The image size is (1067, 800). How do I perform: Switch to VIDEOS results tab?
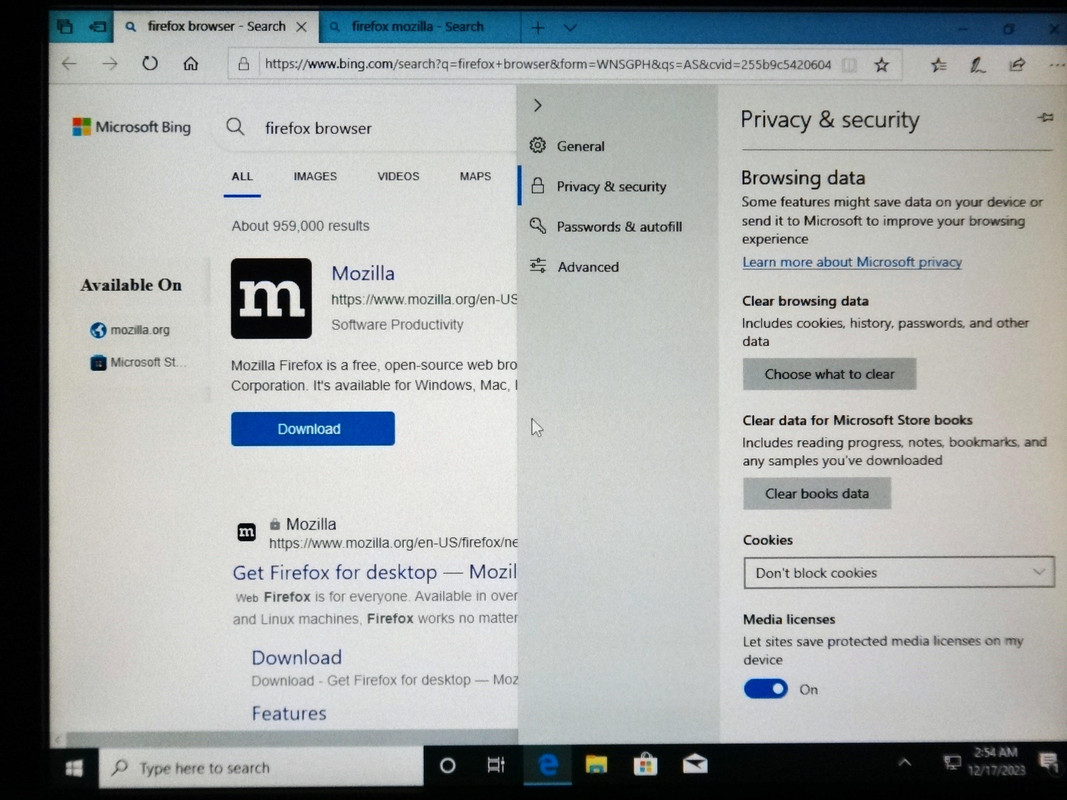click(x=398, y=176)
